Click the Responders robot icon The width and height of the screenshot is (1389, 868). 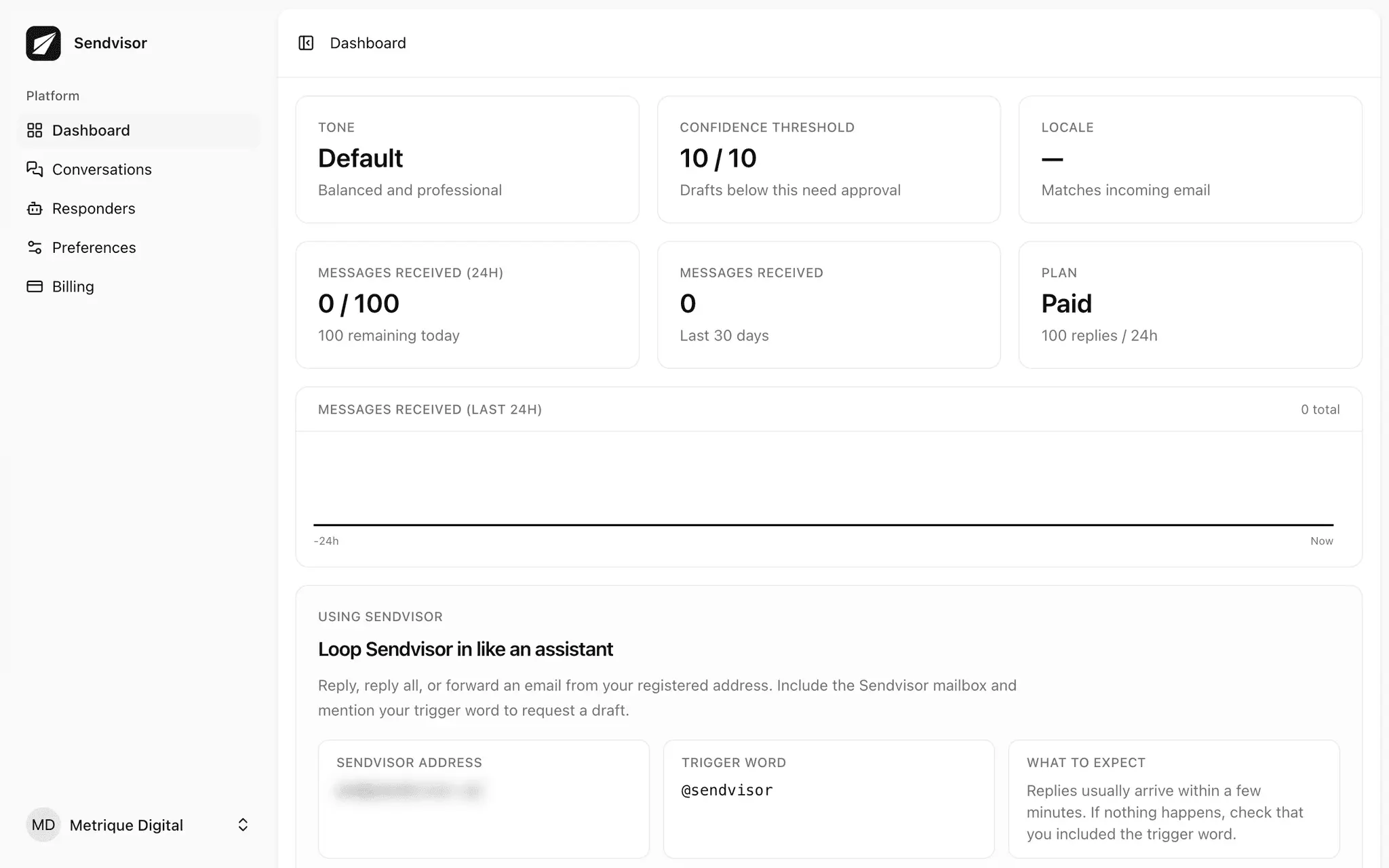35,208
